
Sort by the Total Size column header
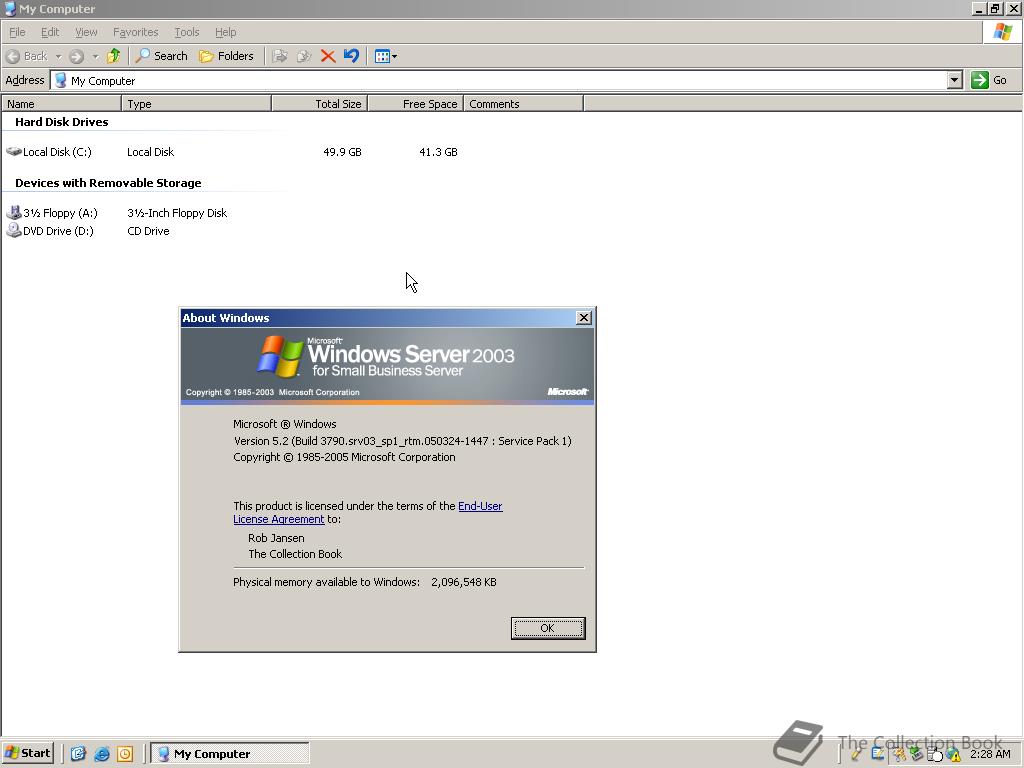pos(320,104)
